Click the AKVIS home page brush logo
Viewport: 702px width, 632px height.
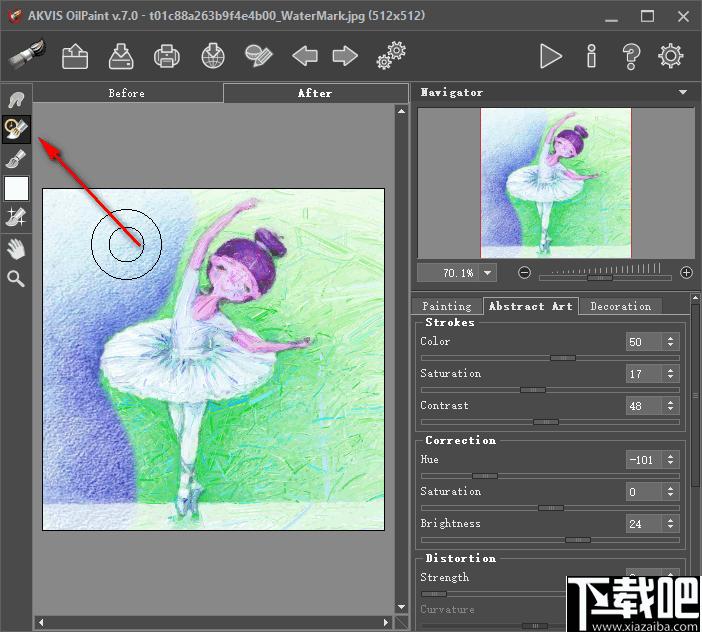(27, 55)
